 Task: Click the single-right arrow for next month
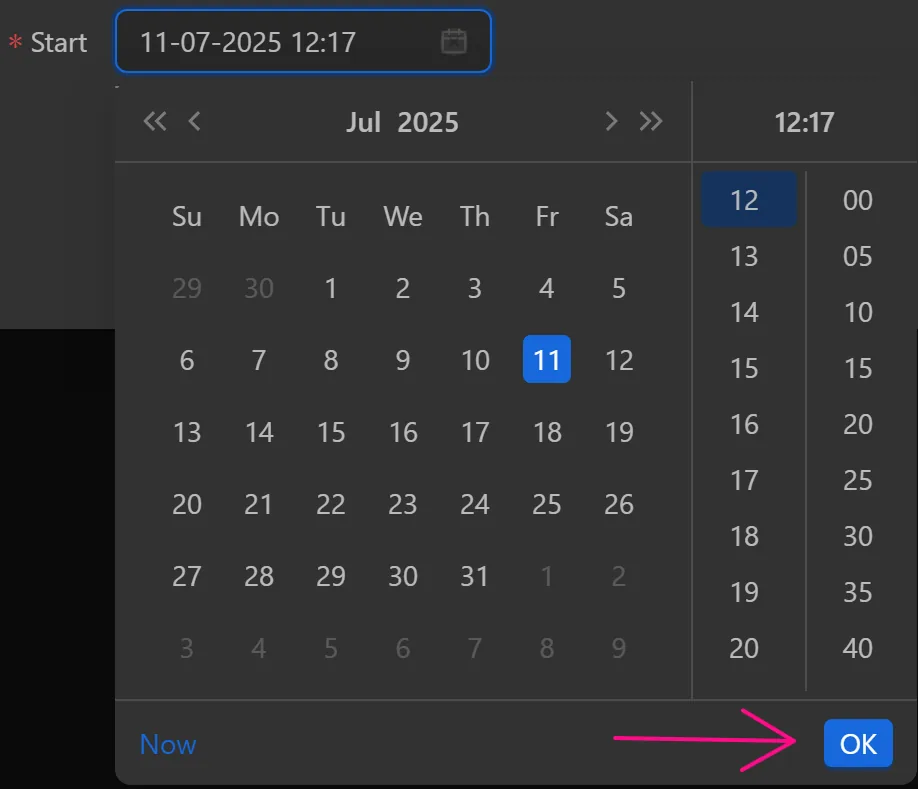611,121
